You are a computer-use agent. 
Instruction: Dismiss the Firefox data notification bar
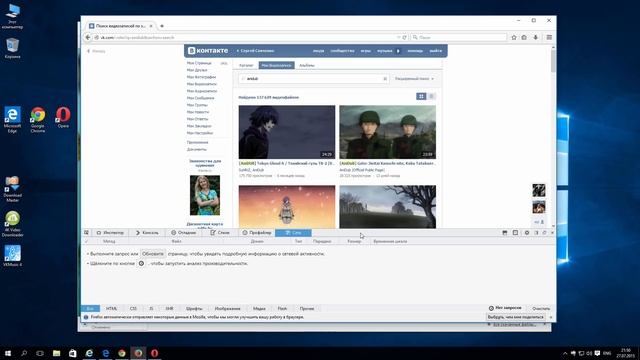551,317
